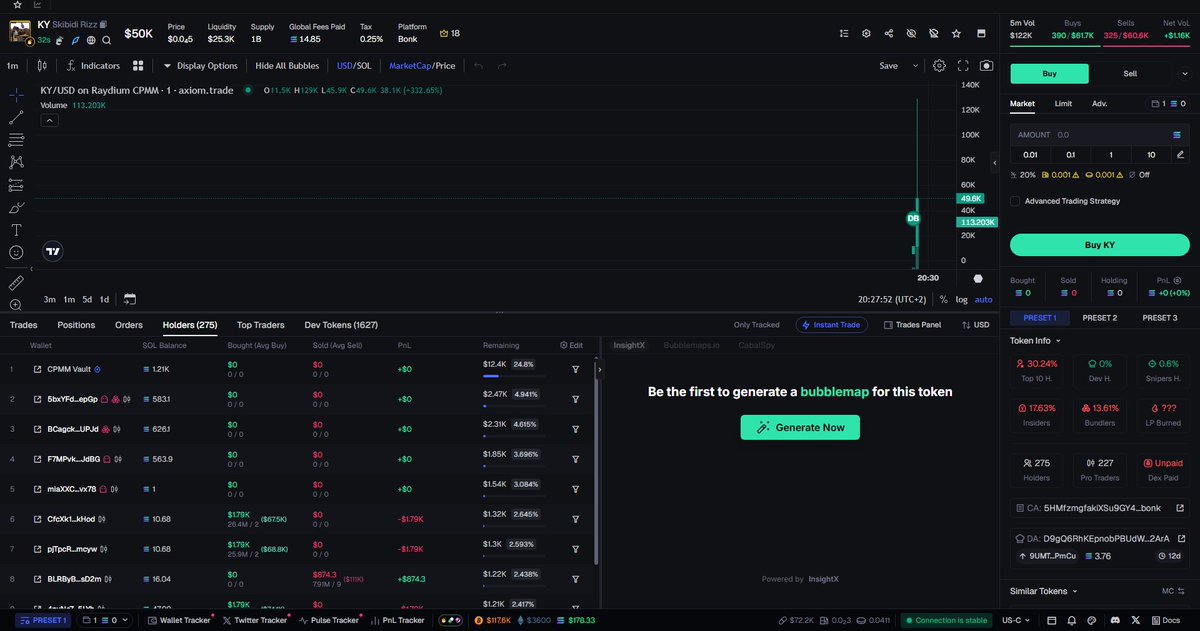The width and height of the screenshot is (1200, 631).
Task: Favorite the token with star icon
Action: 956,33
